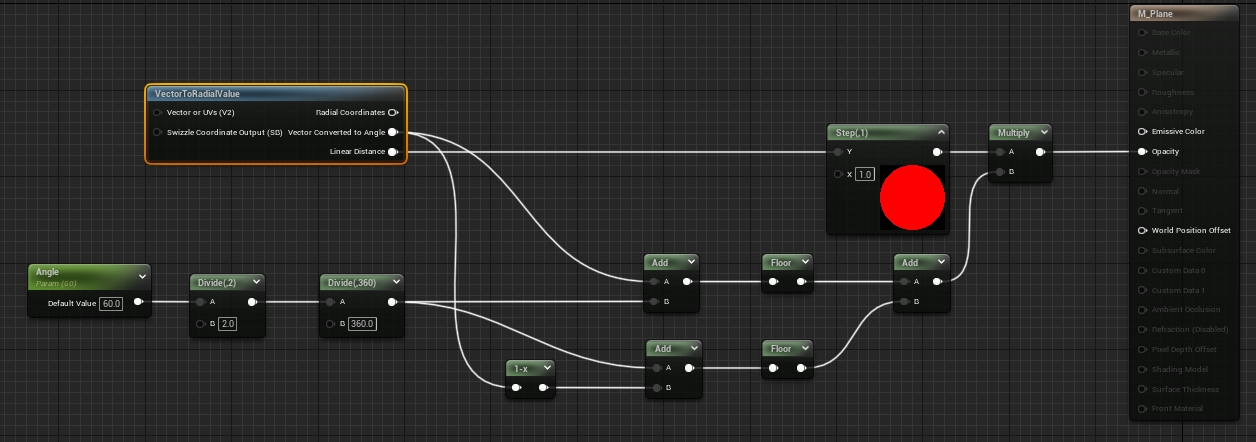
Task: Click the Radial Coordinates output pin
Action: point(393,113)
